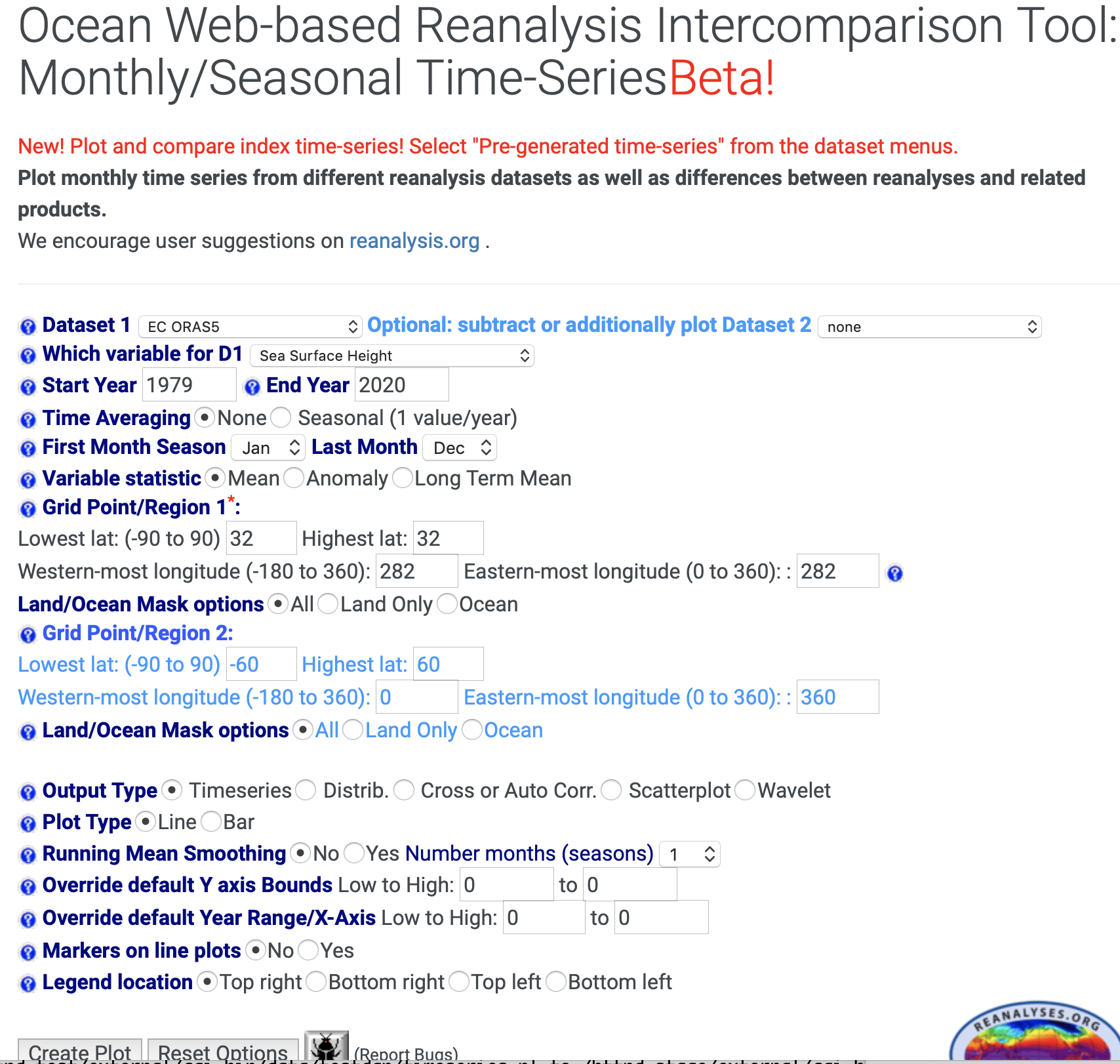Open the Last Month Dec dropdown
Screen dimensions: 1120x1064
pos(460,448)
